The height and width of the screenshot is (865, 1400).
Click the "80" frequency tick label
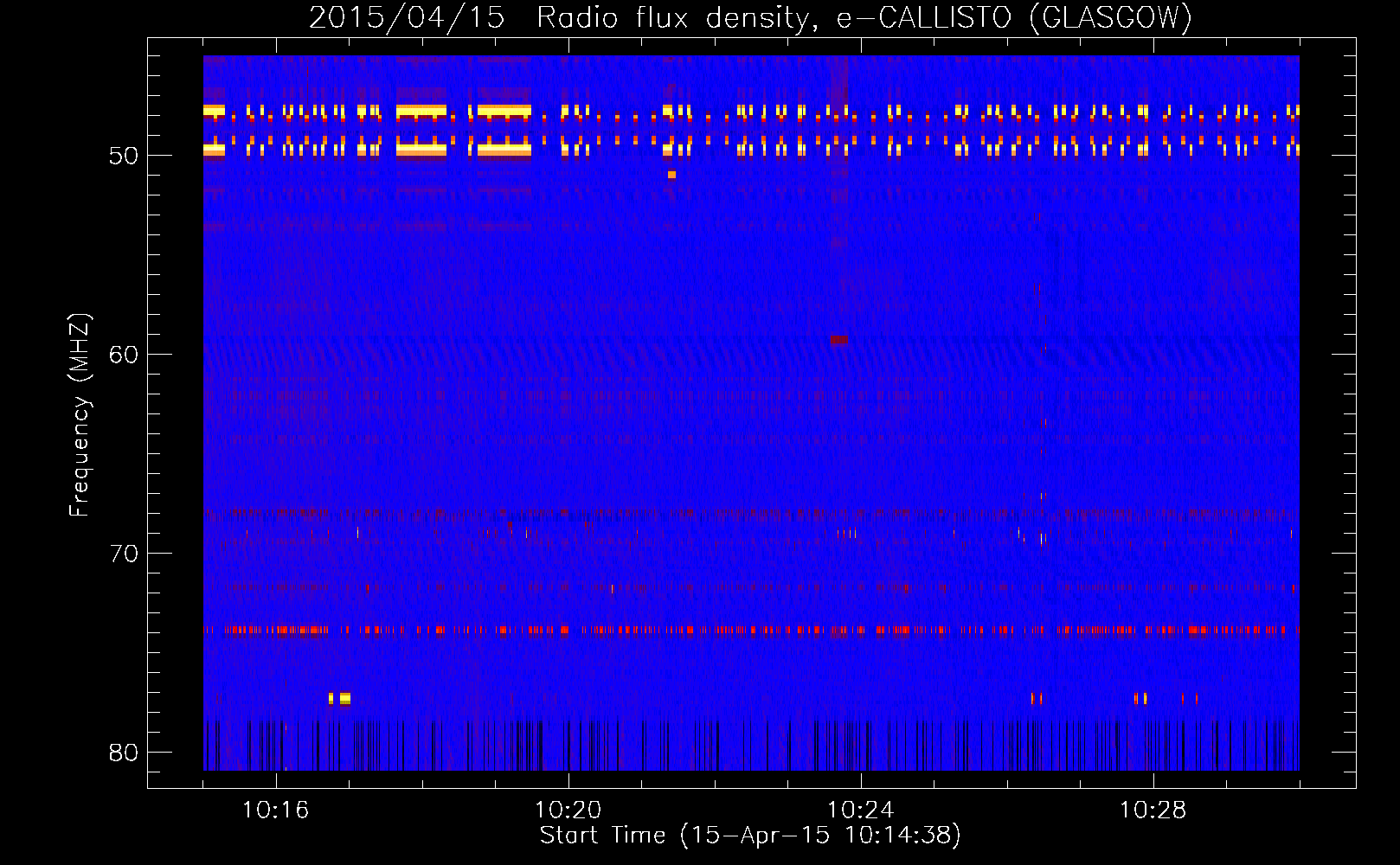pyautogui.click(x=124, y=753)
